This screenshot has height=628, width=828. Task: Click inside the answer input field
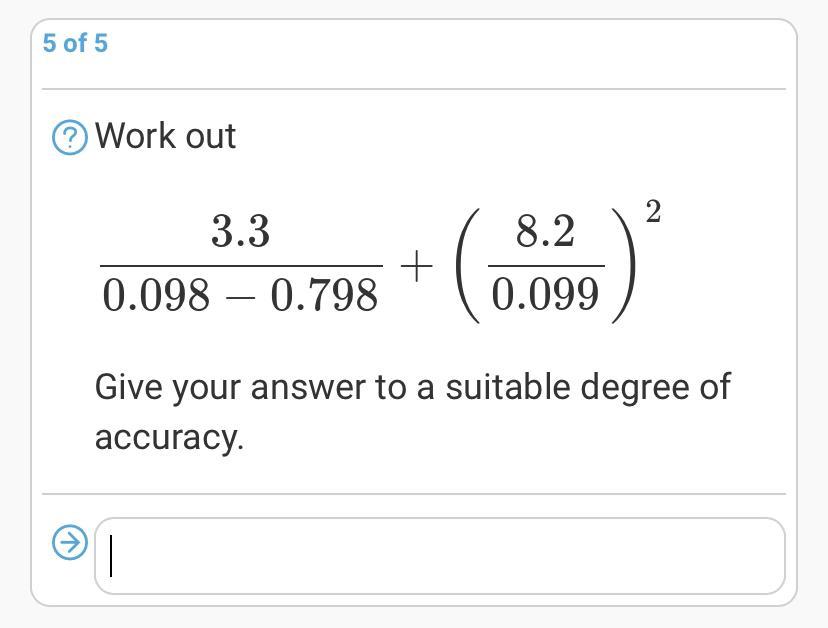pos(439,556)
